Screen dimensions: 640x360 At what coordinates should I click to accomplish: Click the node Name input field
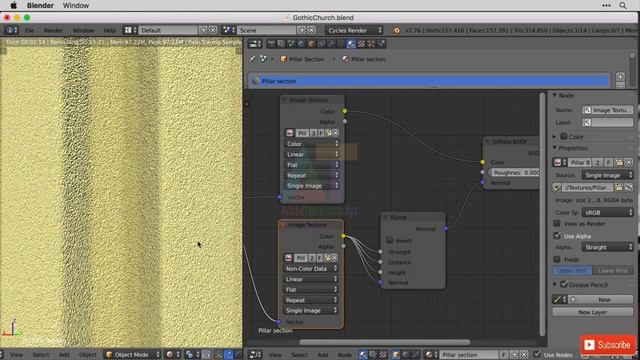(608, 110)
